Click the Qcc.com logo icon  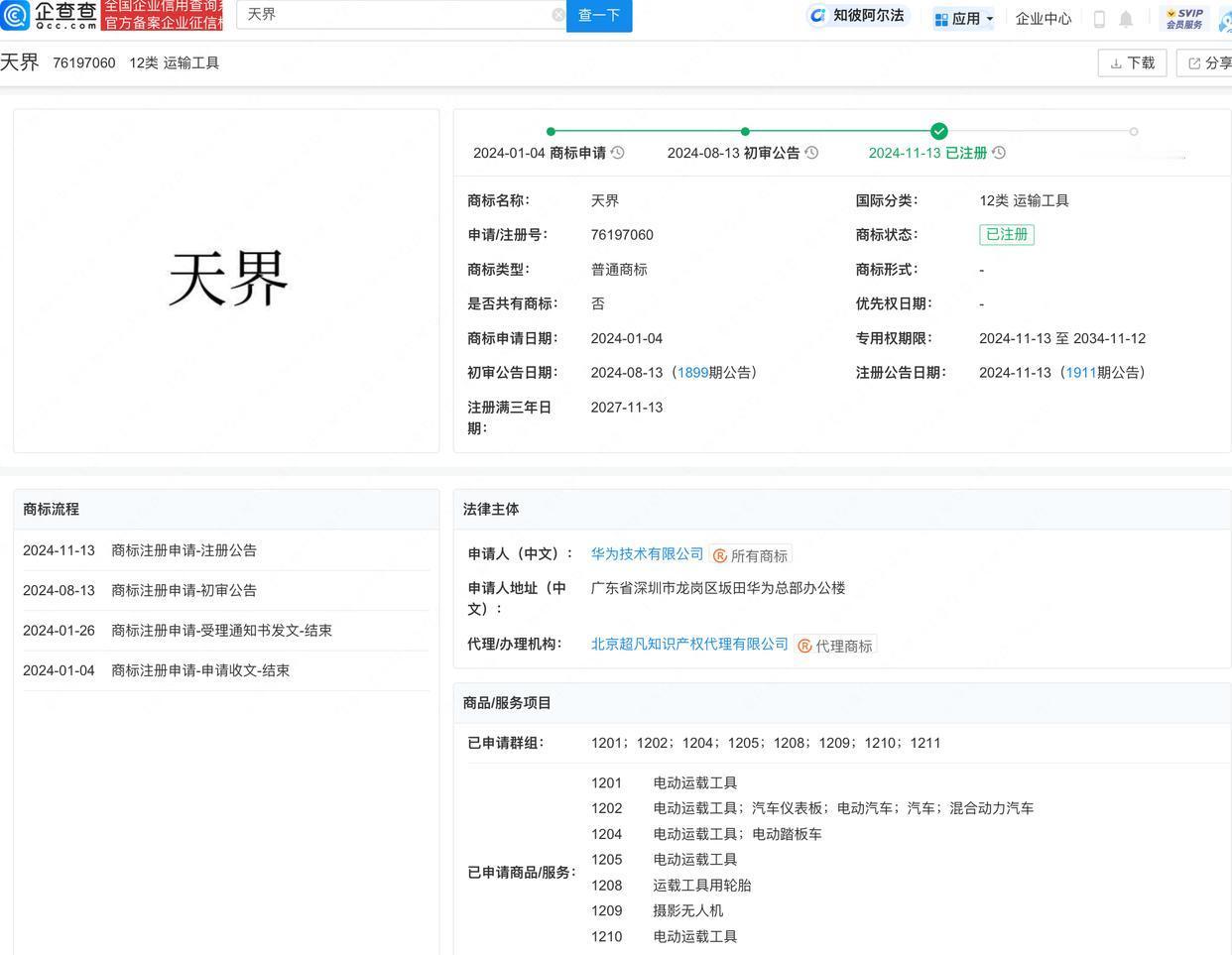pyautogui.click(x=15, y=16)
